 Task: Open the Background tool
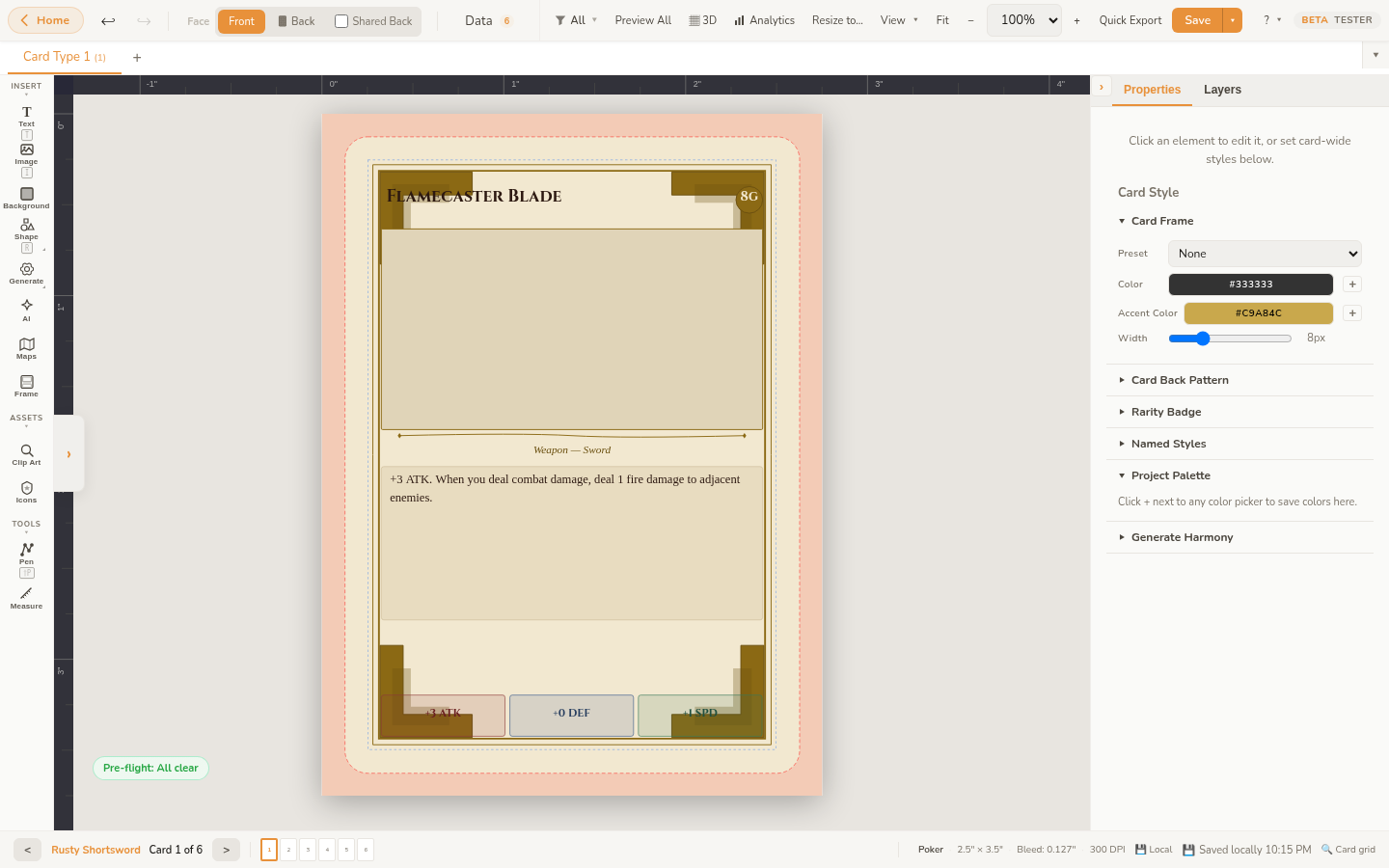point(26,199)
